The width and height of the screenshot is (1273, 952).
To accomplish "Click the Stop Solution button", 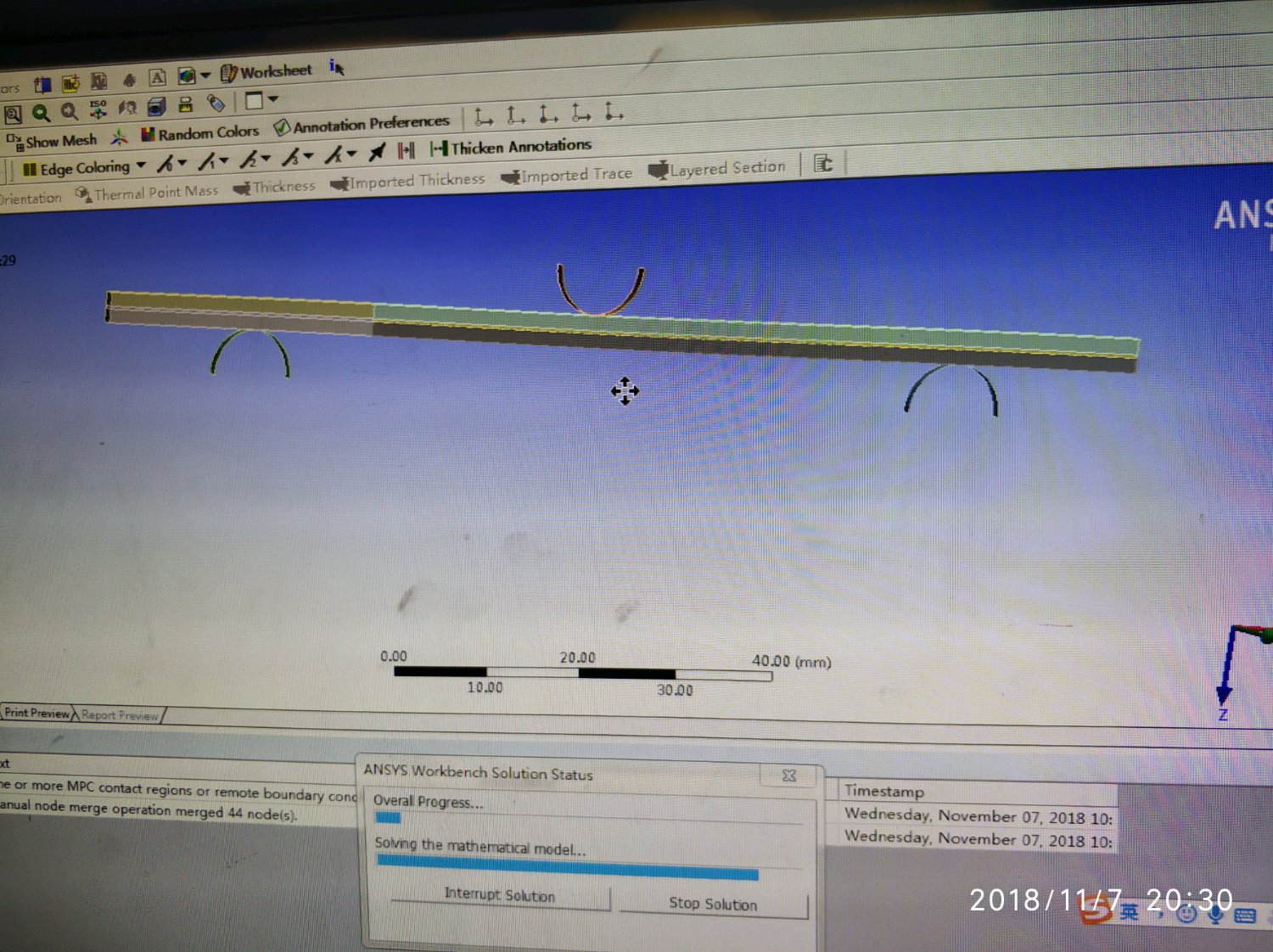I will pos(713,904).
